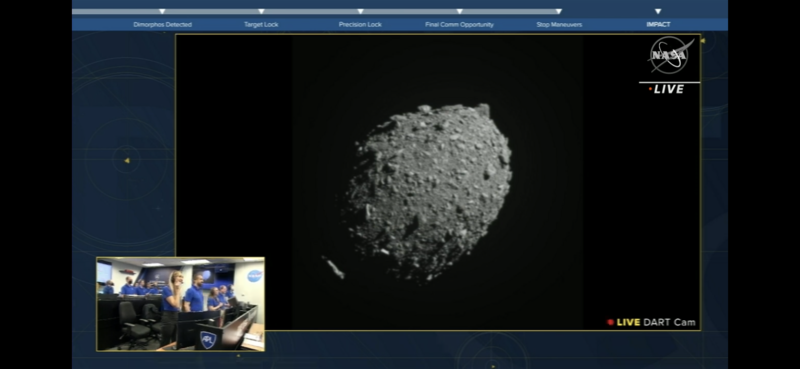800x369 pixels.
Task: Click the timeline marker above IMPACT
Action: pos(658,11)
